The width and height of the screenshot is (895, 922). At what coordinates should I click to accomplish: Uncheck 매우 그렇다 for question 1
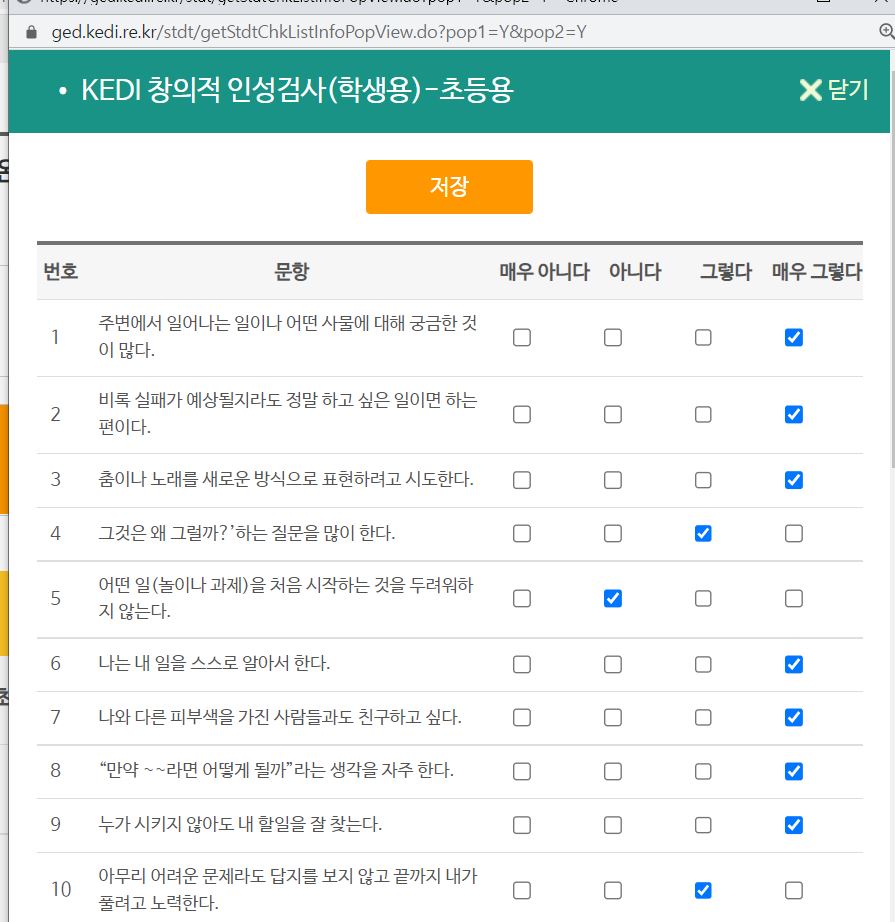(x=794, y=338)
